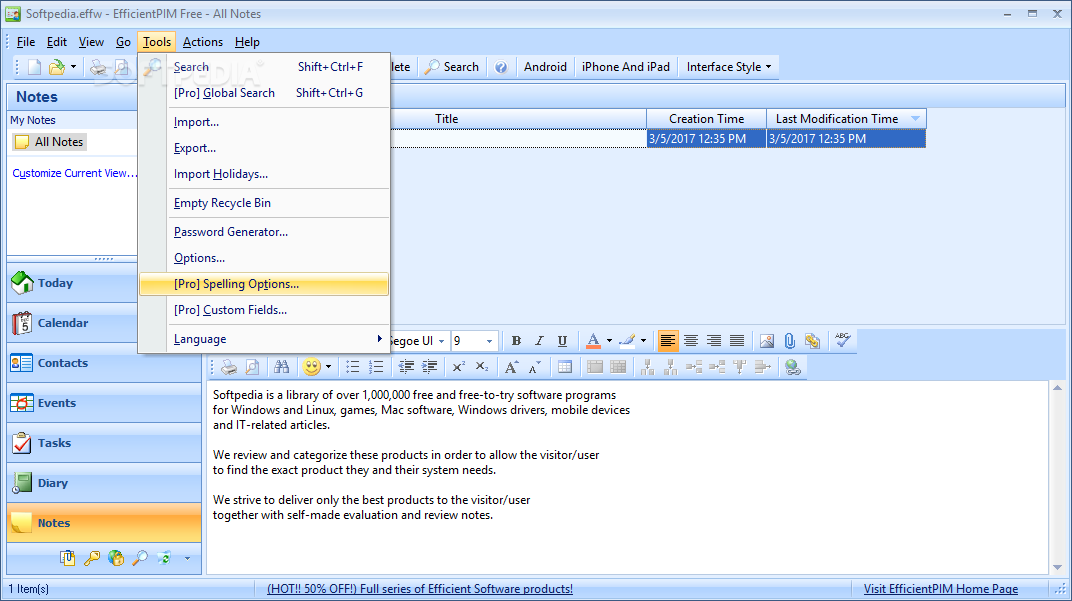The height and width of the screenshot is (601, 1072).
Task: Apply subscript formatting
Action: 482,367
